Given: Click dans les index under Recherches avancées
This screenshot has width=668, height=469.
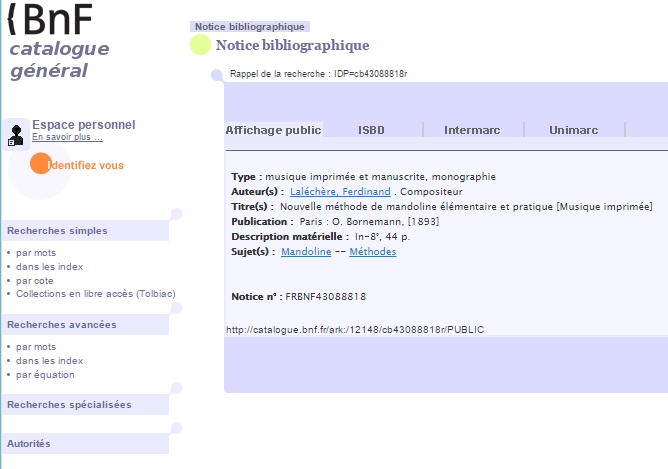Looking at the screenshot, I should [49, 361].
